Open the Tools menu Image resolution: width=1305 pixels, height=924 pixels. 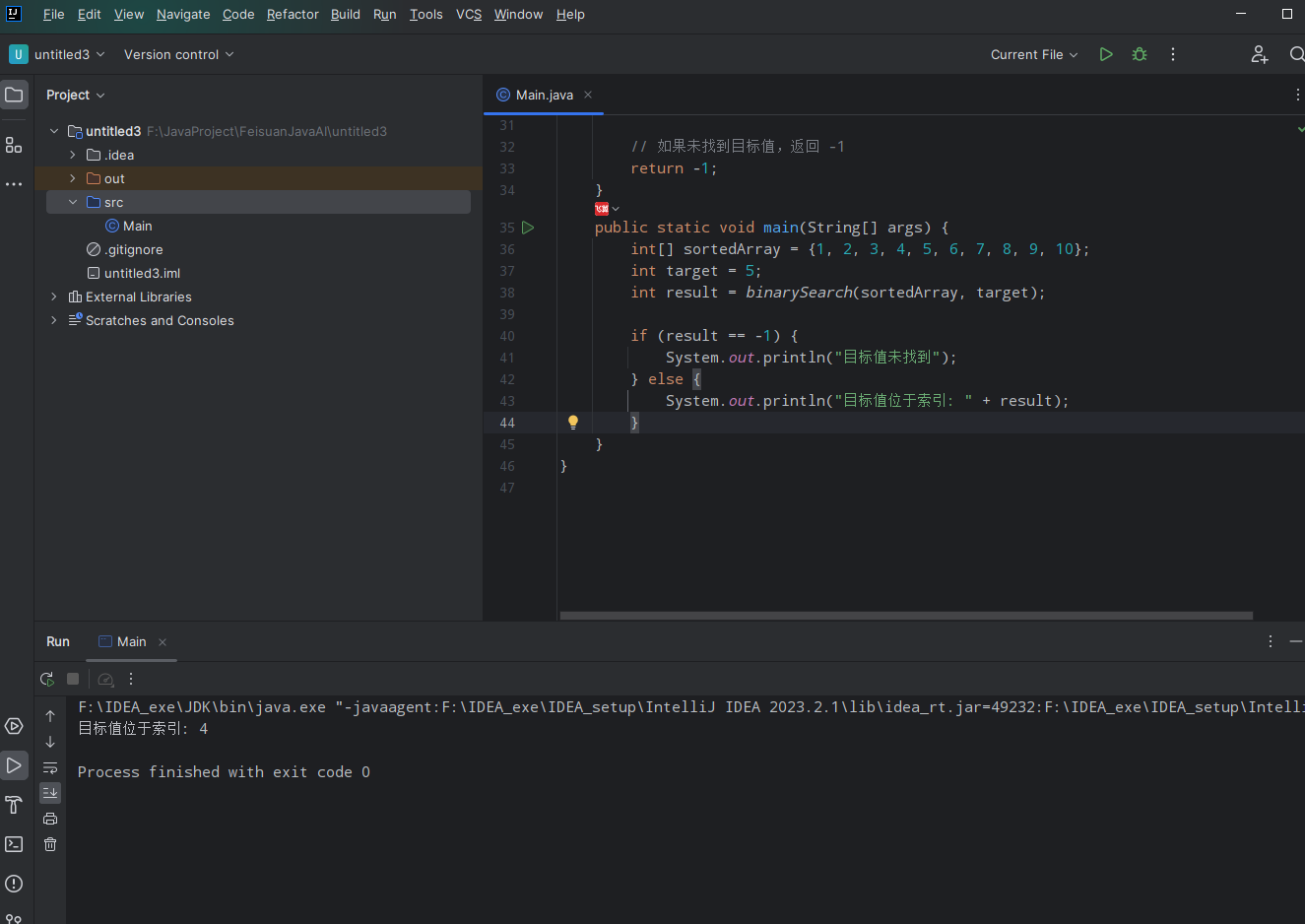coord(426,14)
